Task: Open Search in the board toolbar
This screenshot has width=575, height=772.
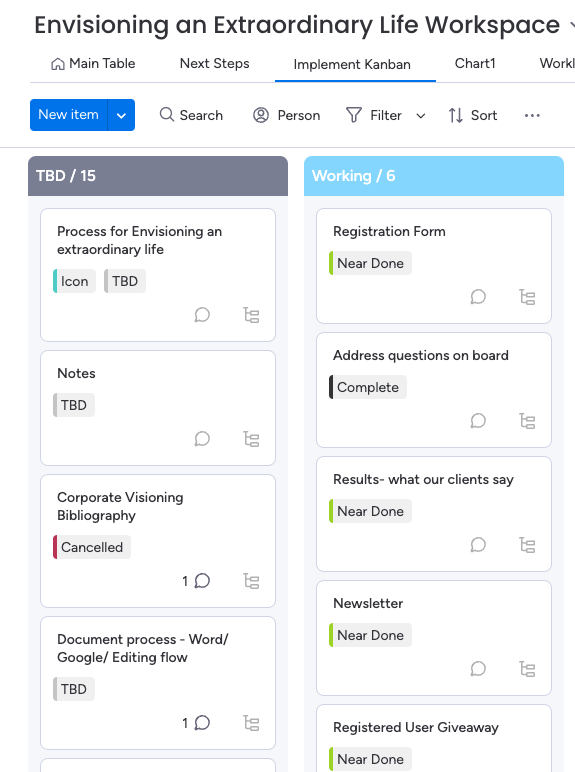Action: (x=191, y=115)
